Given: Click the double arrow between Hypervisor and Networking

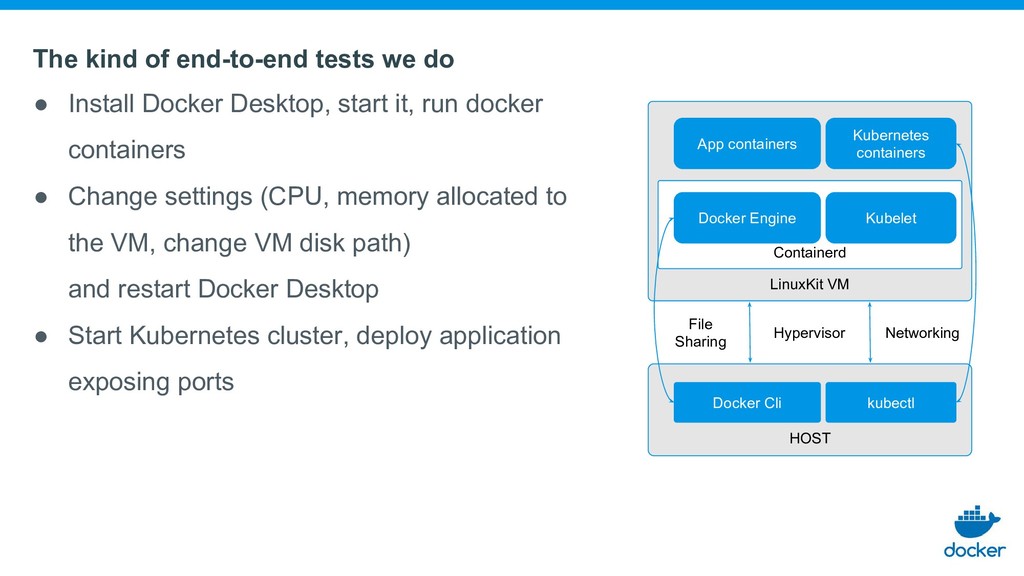Looking at the screenshot, I should coord(870,332).
